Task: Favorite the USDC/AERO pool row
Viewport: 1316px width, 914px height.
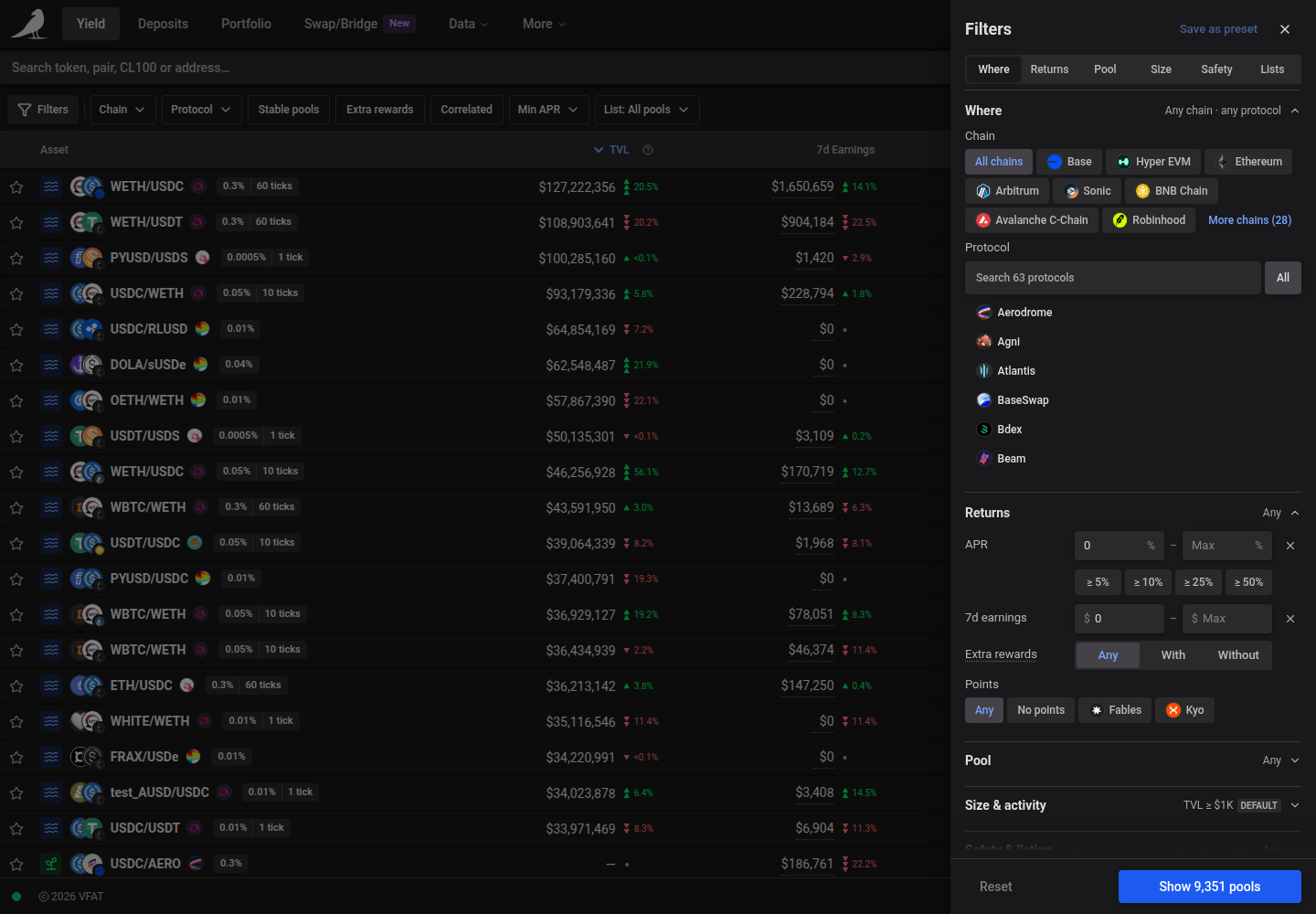Action: tap(16, 865)
